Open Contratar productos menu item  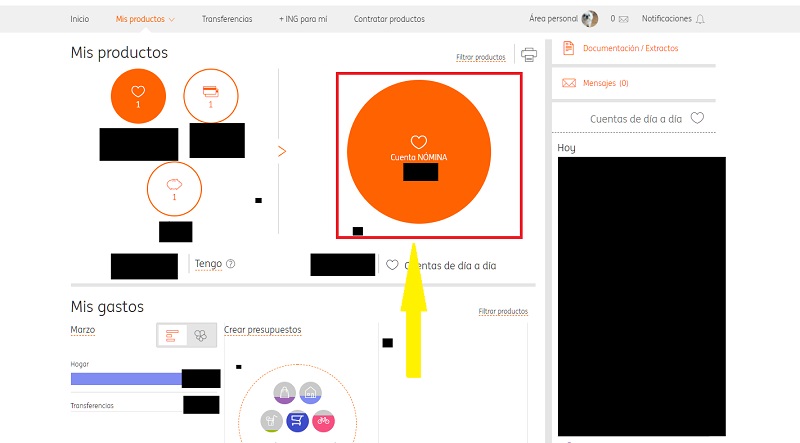click(389, 19)
